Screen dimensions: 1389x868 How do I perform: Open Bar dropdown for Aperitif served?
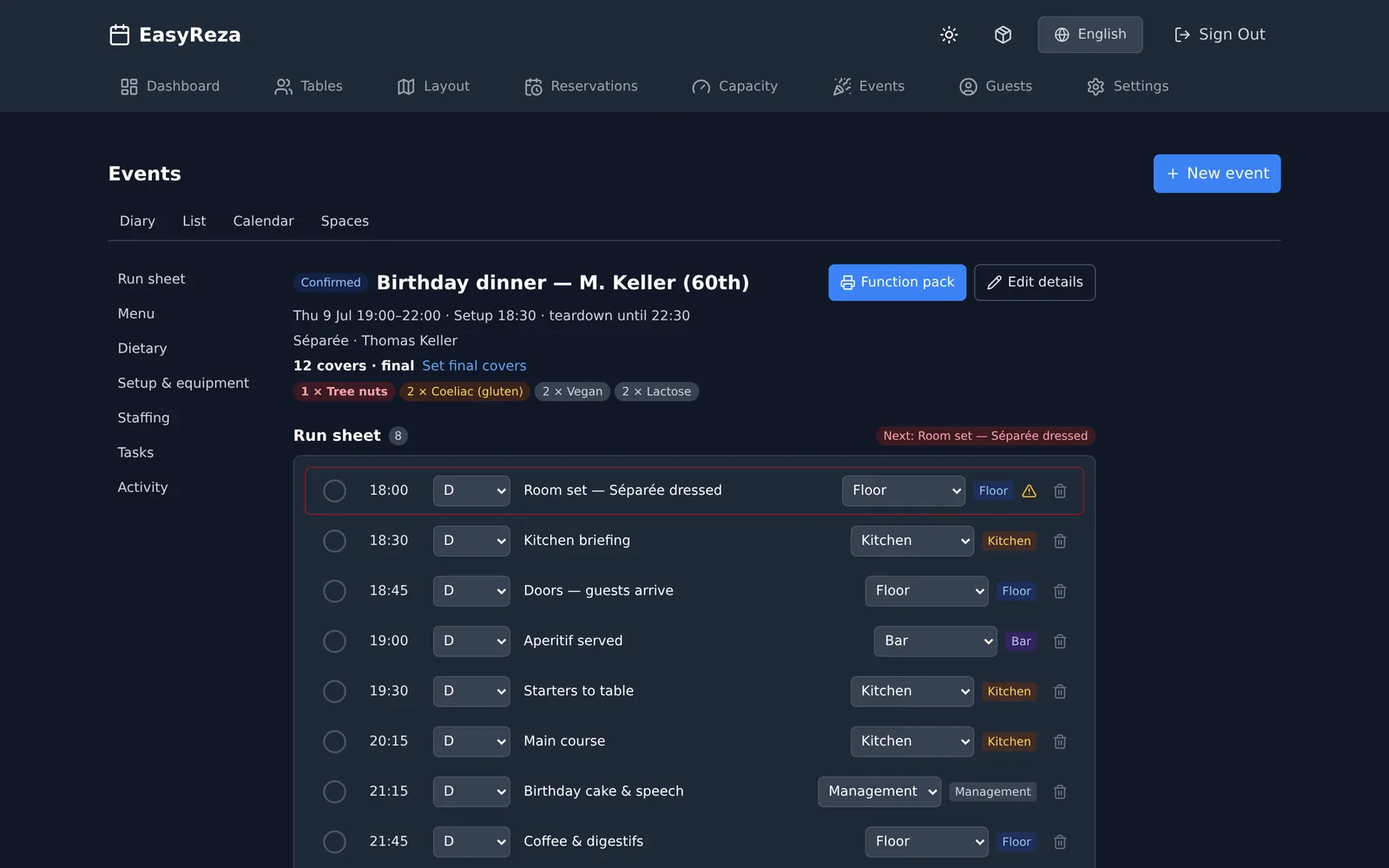(935, 641)
